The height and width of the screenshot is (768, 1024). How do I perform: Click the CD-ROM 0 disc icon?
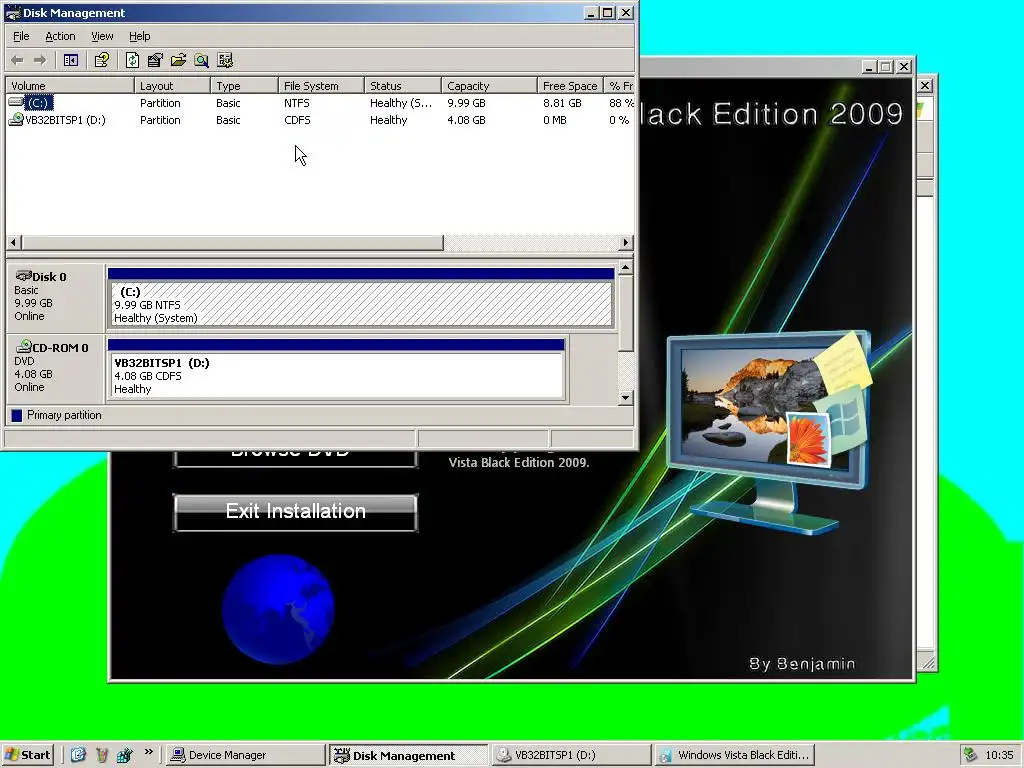[x=24, y=346]
